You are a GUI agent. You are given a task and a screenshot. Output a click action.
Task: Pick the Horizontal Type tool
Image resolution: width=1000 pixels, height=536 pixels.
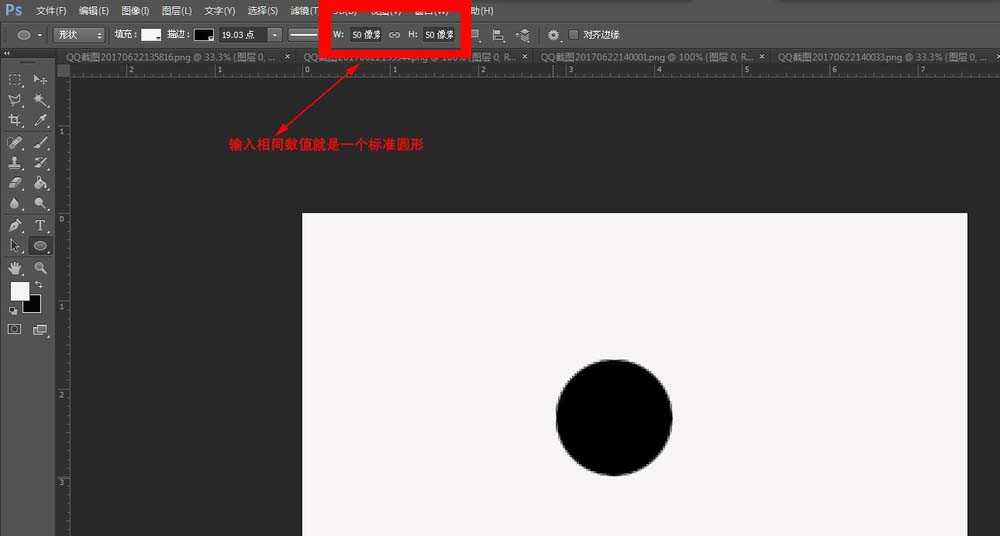pos(41,225)
